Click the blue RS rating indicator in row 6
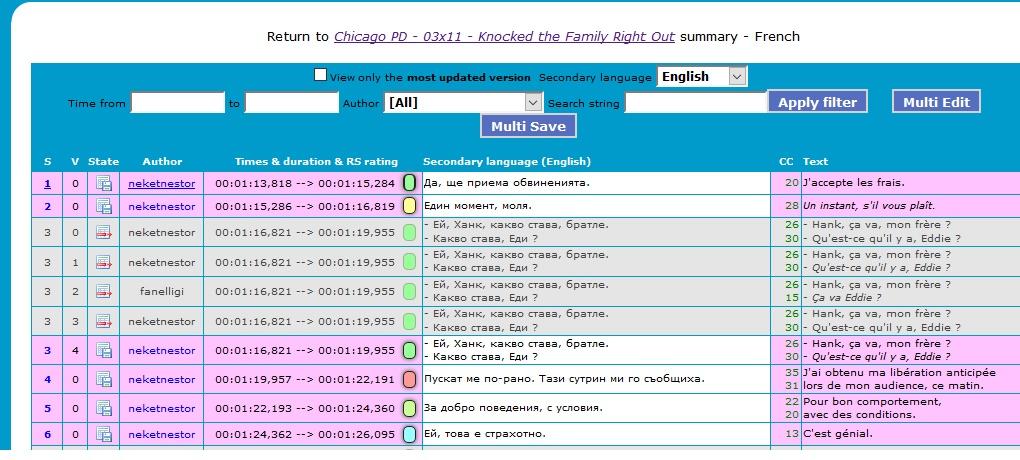 (x=409, y=435)
